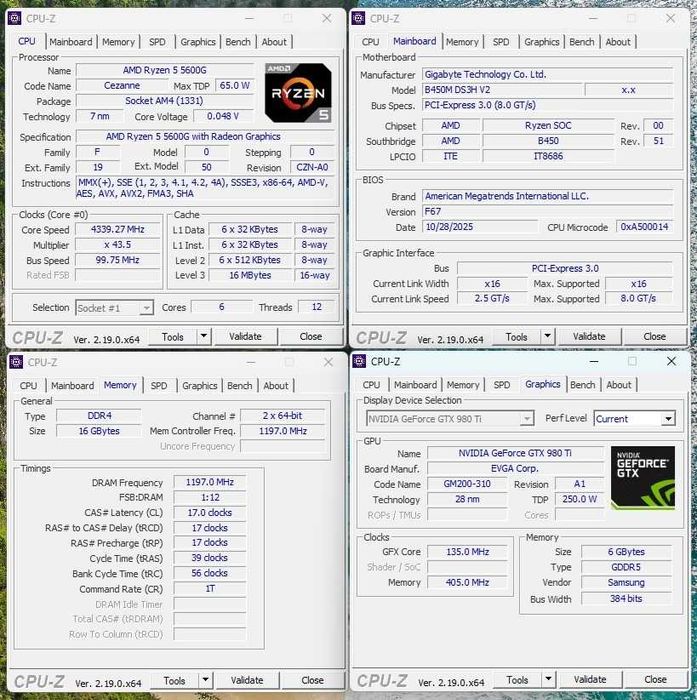
Task: Click the CPU-Z app icon in the Mainboard window title bar
Action: [358, 18]
